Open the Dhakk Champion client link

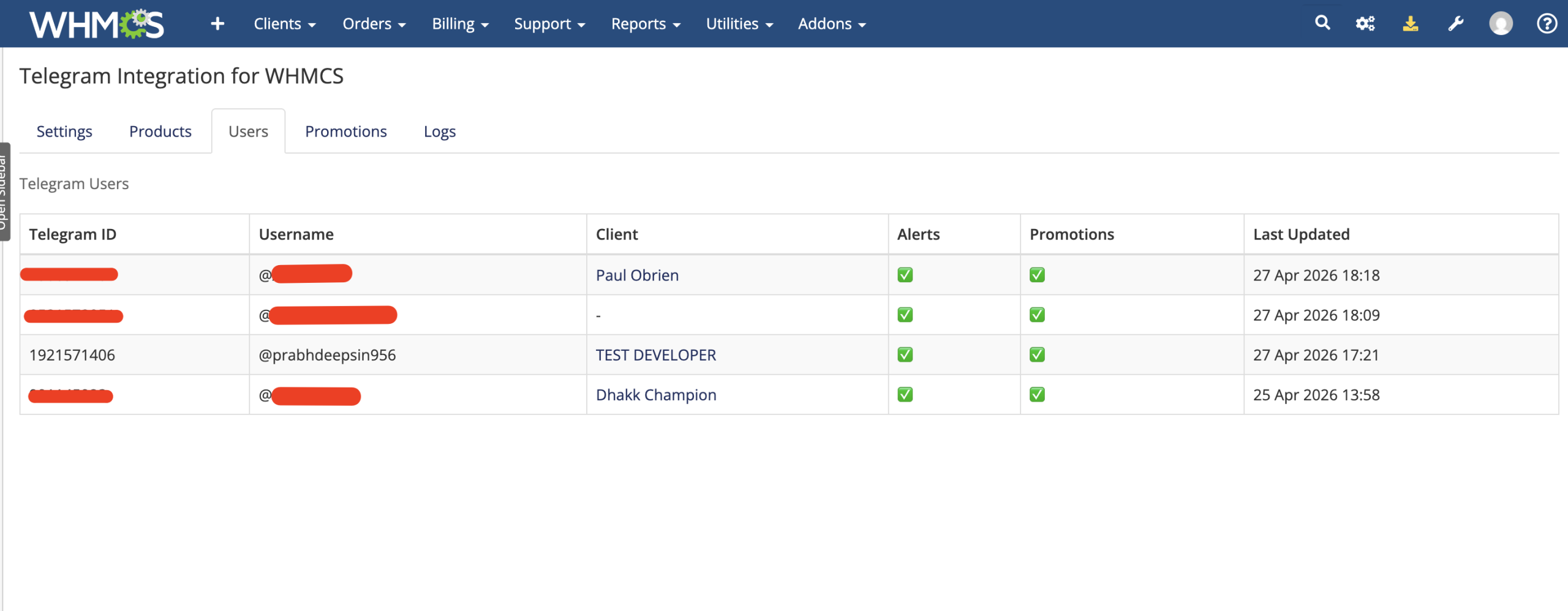(x=656, y=395)
